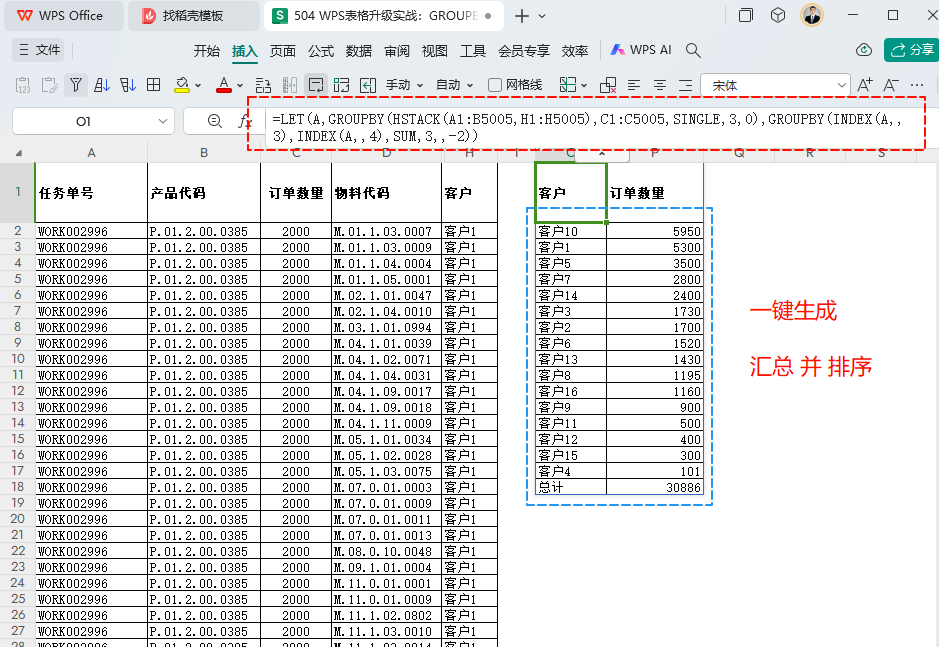Align text left

tap(634, 85)
